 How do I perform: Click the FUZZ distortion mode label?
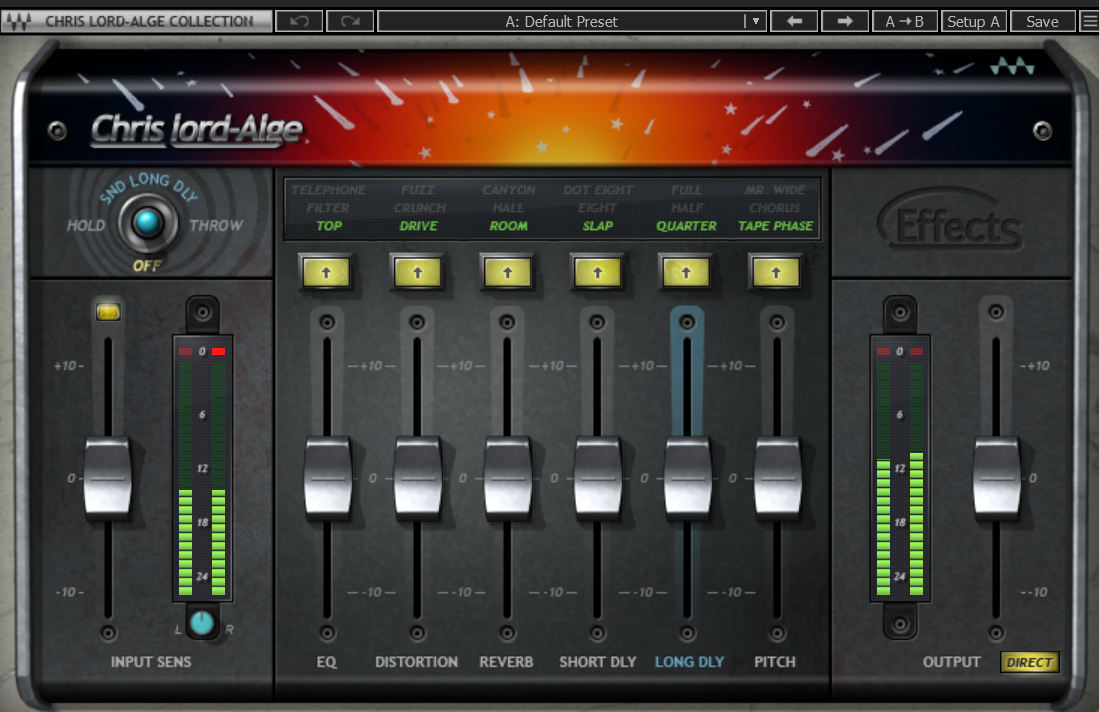(x=418, y=190)
